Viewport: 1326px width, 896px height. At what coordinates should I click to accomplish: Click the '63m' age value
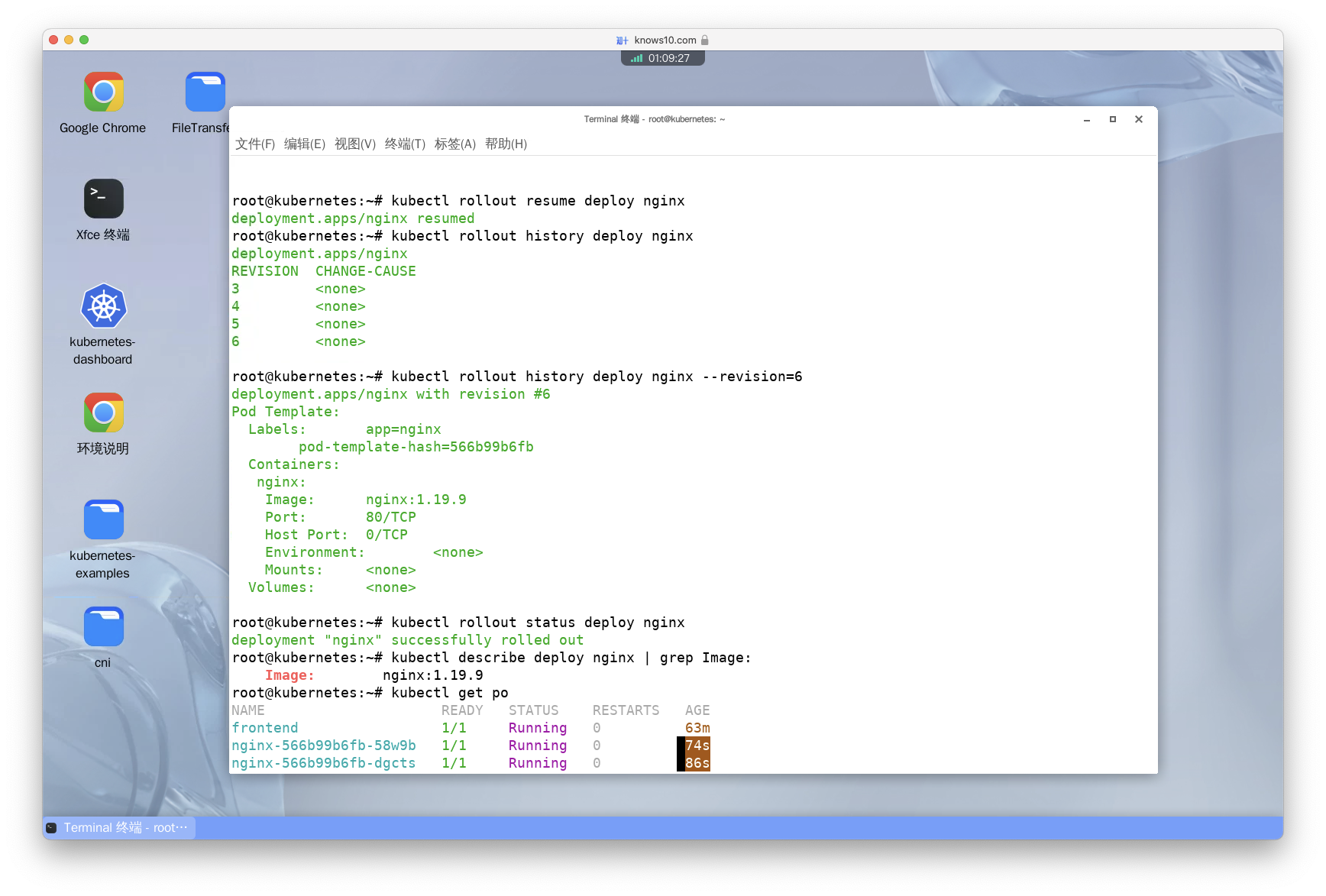pos(697,728)
